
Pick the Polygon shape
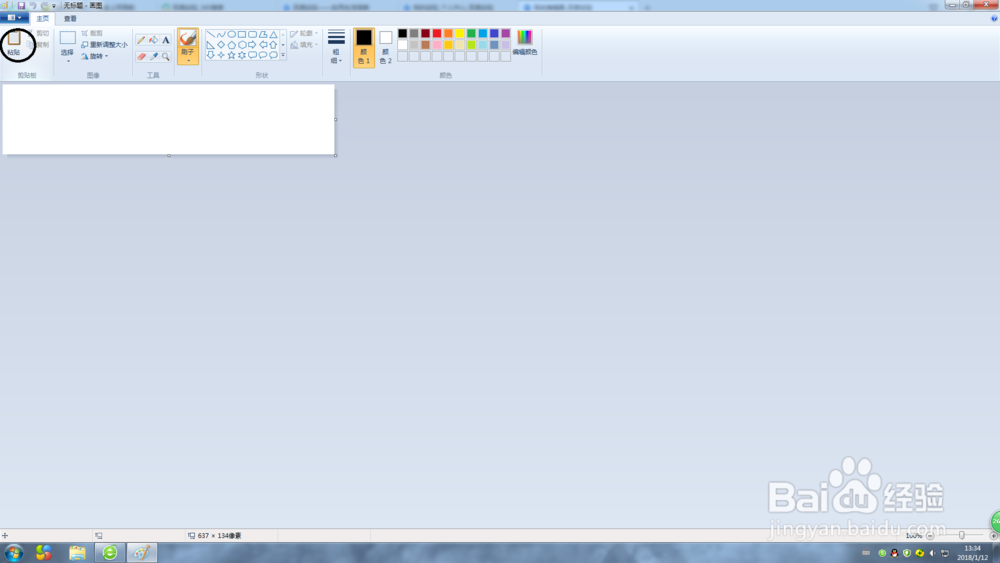point(263,34)
